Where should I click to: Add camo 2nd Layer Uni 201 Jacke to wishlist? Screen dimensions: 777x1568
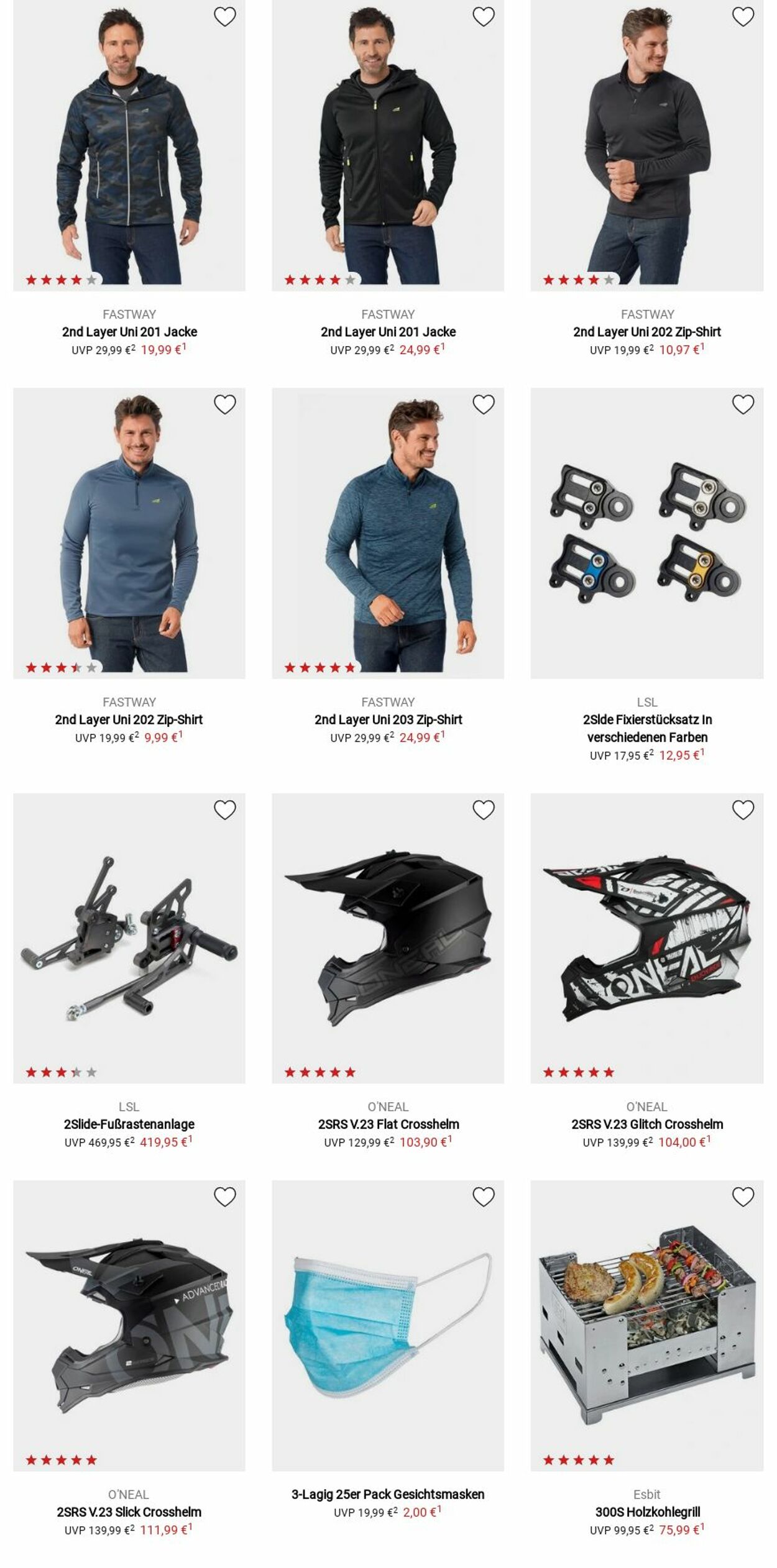(224, 17)
